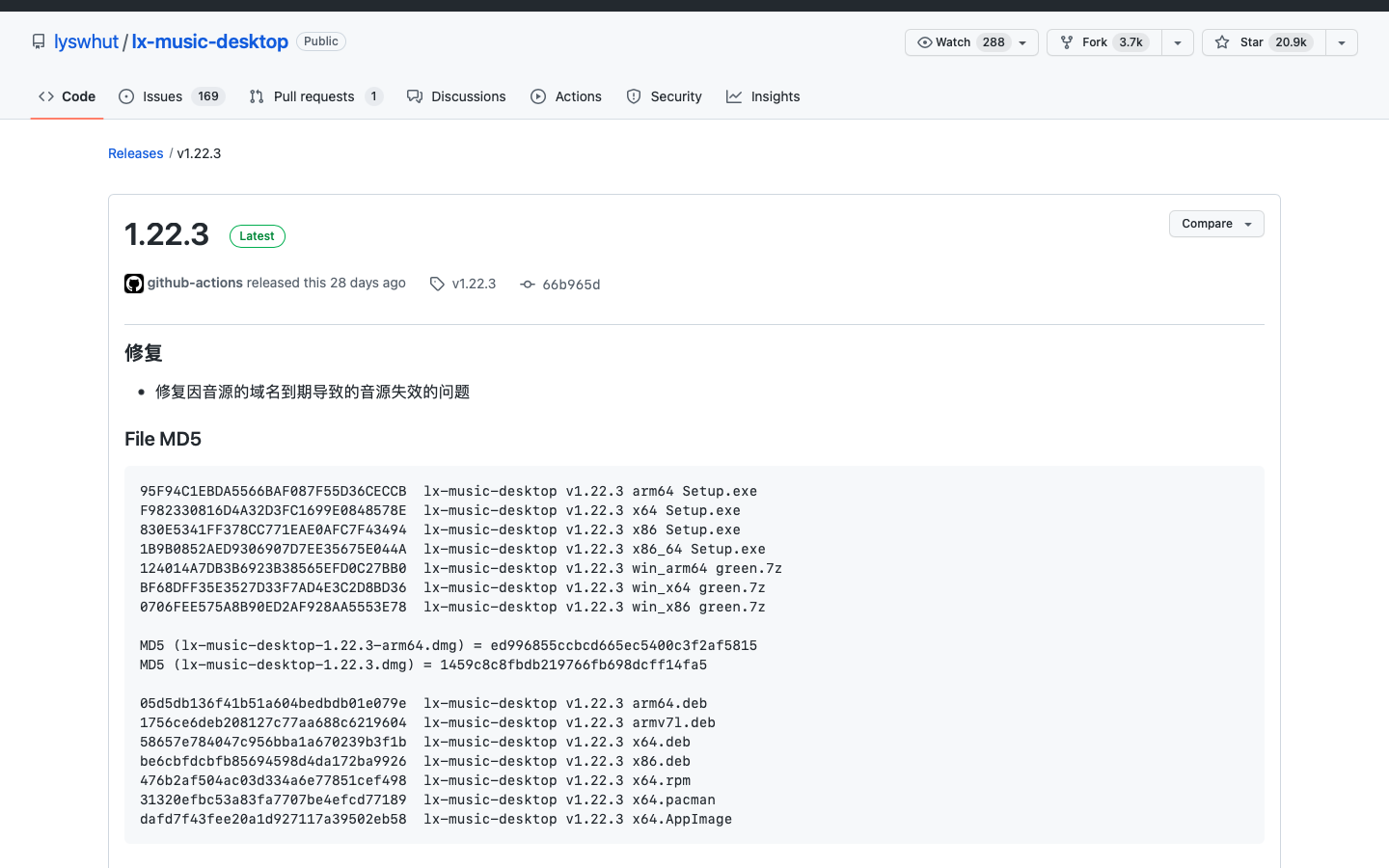Open the github-actions author link
This screenshot has width=1389, height=868.
(195, 283)
